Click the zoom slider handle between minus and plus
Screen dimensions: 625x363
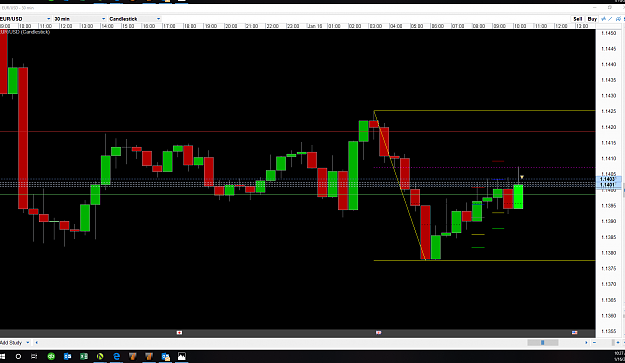pos(613,342)
